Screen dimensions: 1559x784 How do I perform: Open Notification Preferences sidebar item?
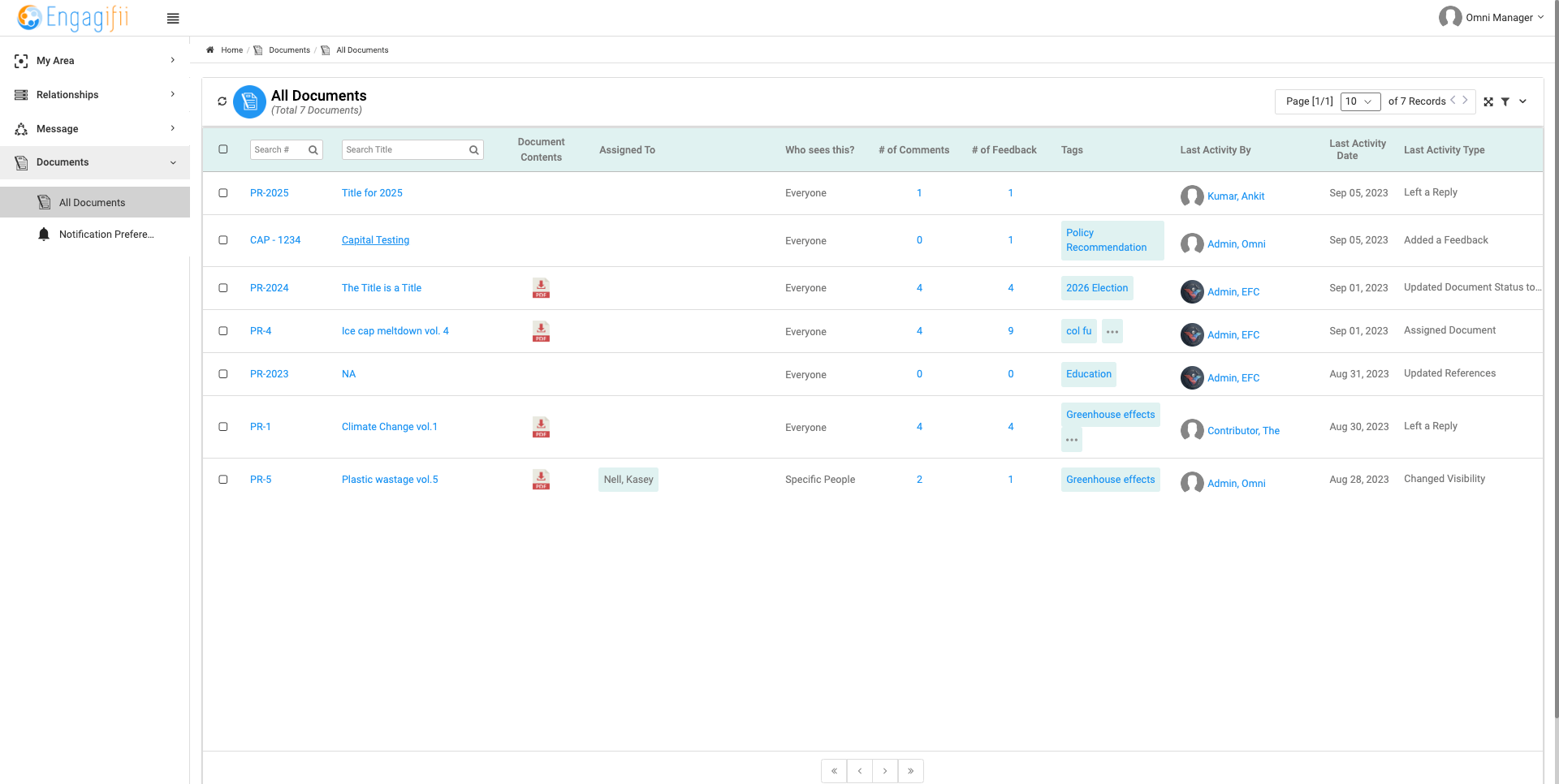pyautogui.click(x=95, y=235)
